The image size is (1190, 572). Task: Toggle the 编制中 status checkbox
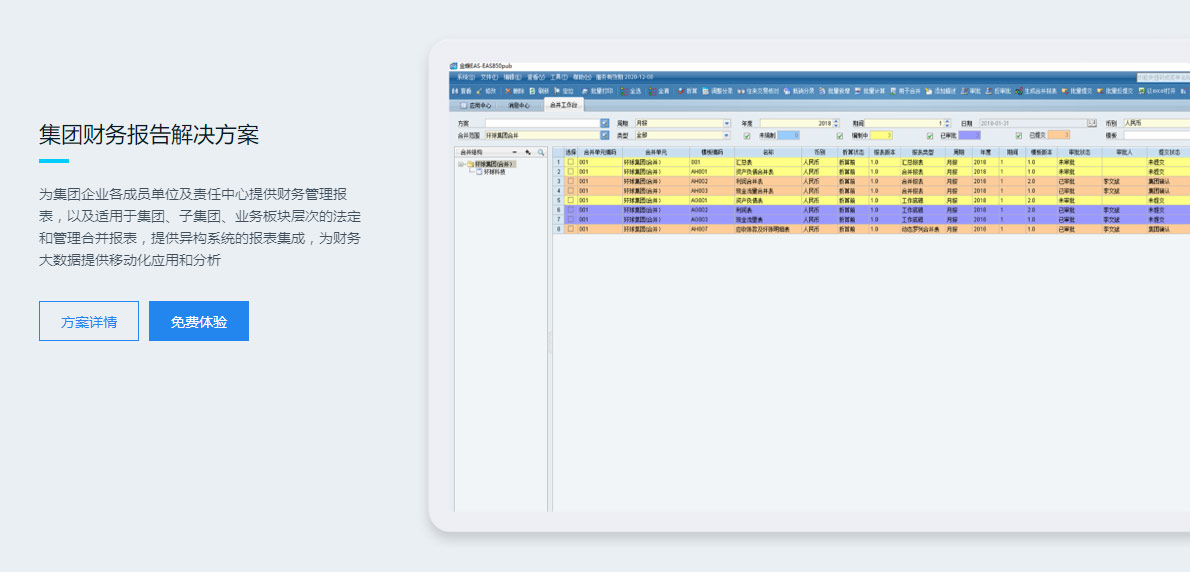click(839, 136)
